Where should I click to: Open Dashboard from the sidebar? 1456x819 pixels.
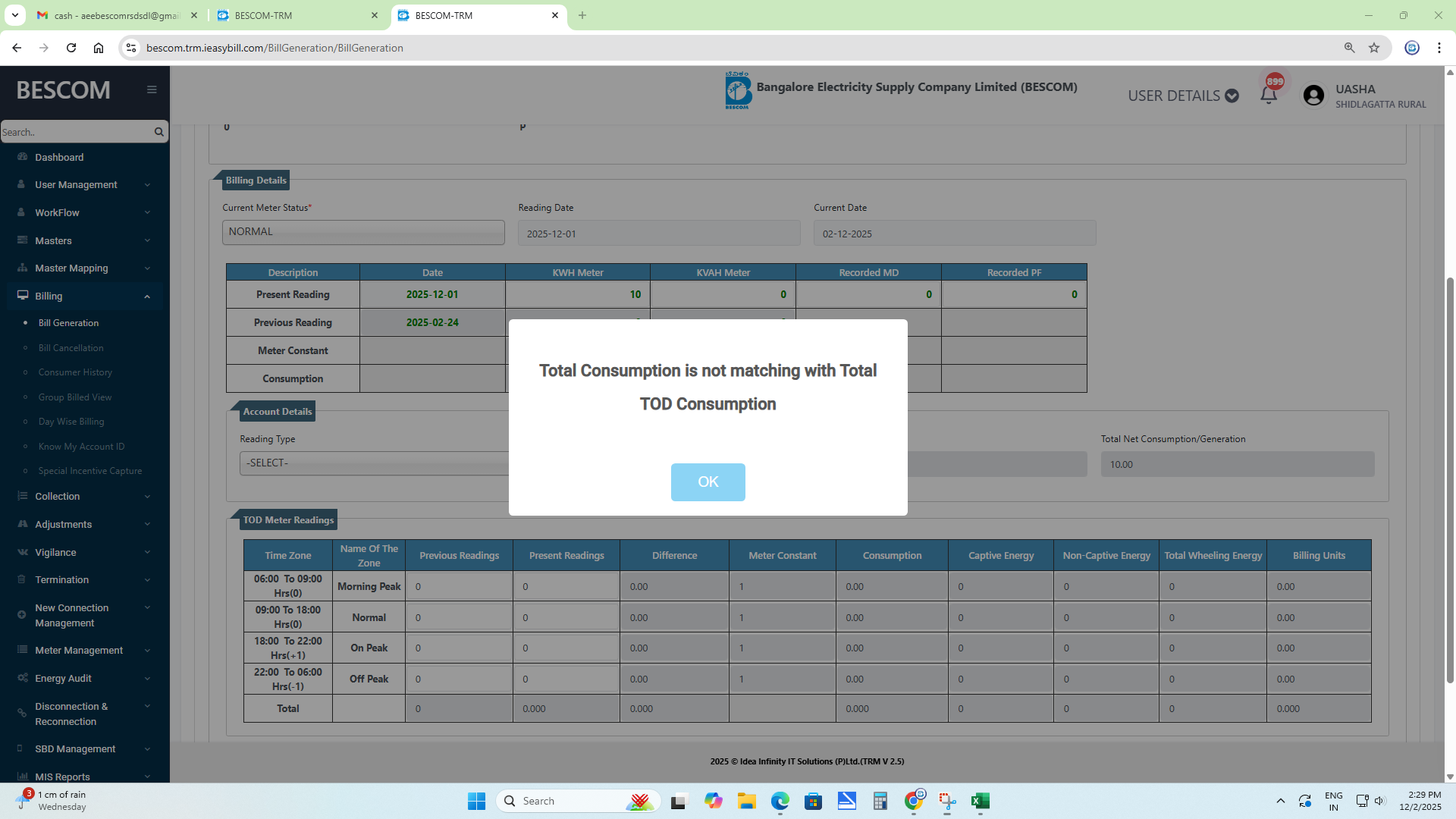pos(59,157)
